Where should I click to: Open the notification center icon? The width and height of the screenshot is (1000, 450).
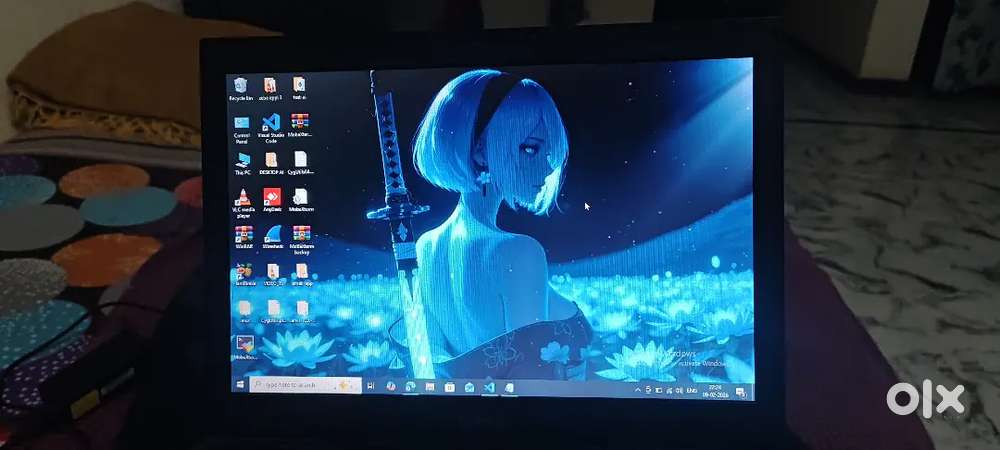739,389
